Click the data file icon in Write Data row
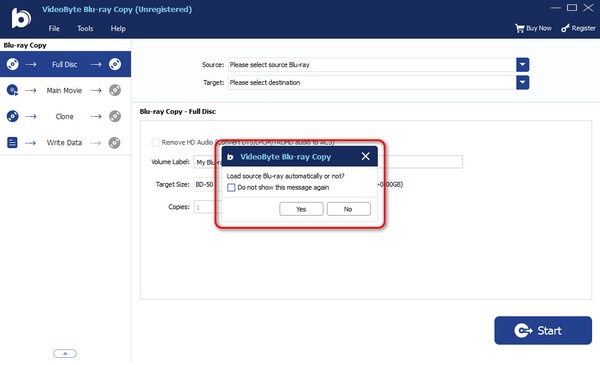The image size is (600, 365). pos(12,143)
